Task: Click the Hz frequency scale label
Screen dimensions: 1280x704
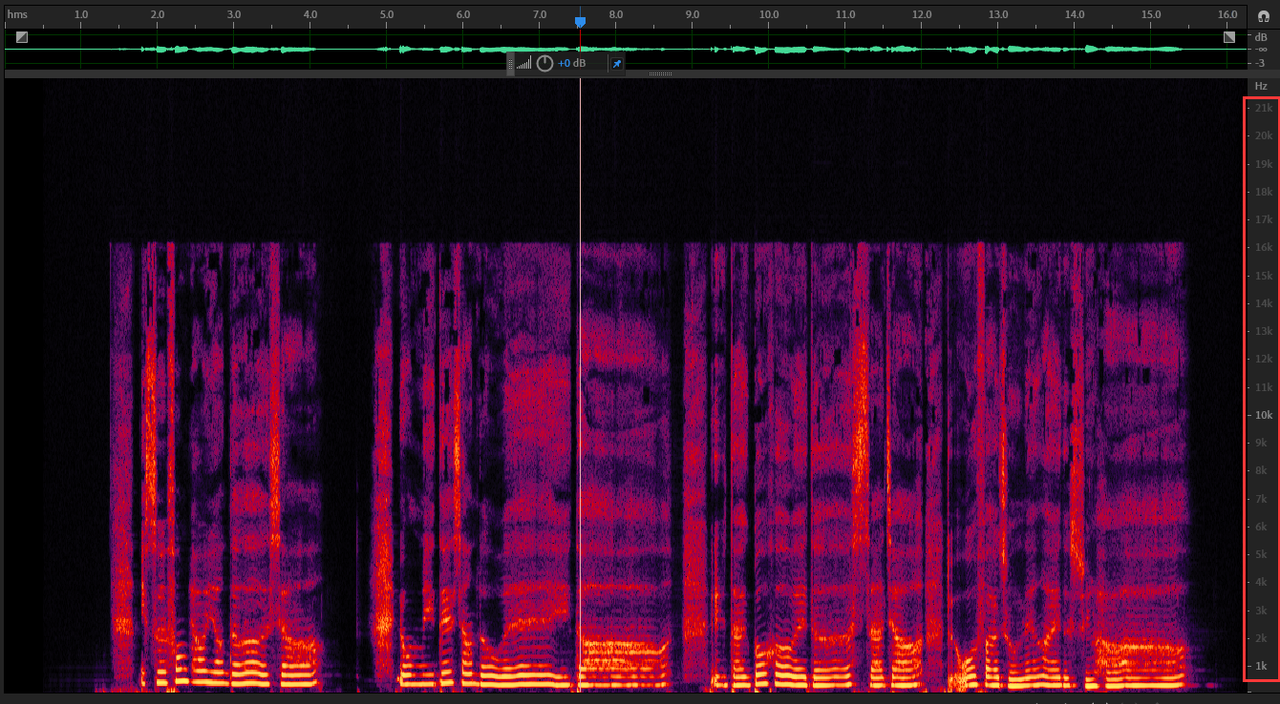Action: (1261, 86)
